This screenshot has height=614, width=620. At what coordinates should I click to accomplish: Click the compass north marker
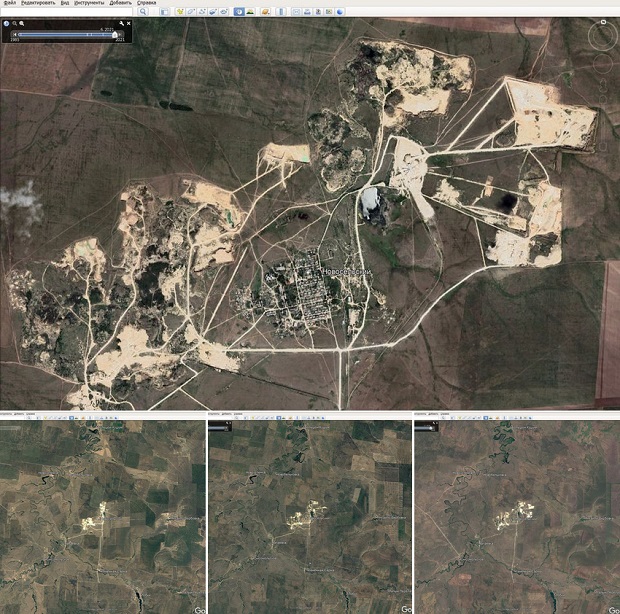click(x=603, y=22)
